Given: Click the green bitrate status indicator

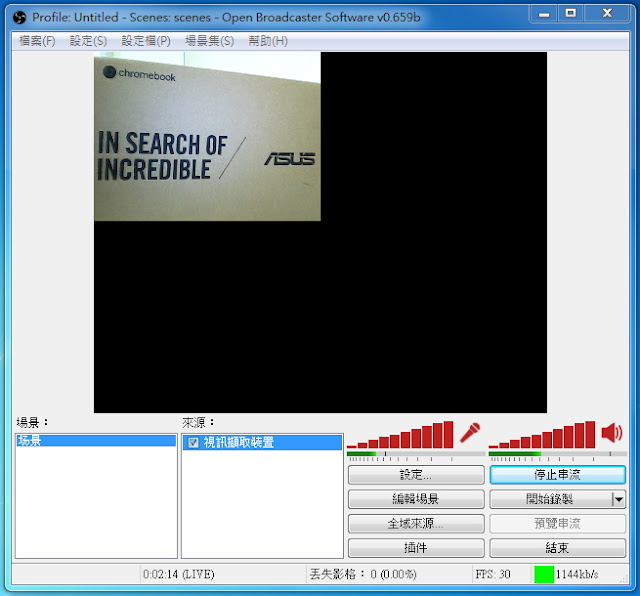Looking at the screenshot, I should click(x=544, y=574).
